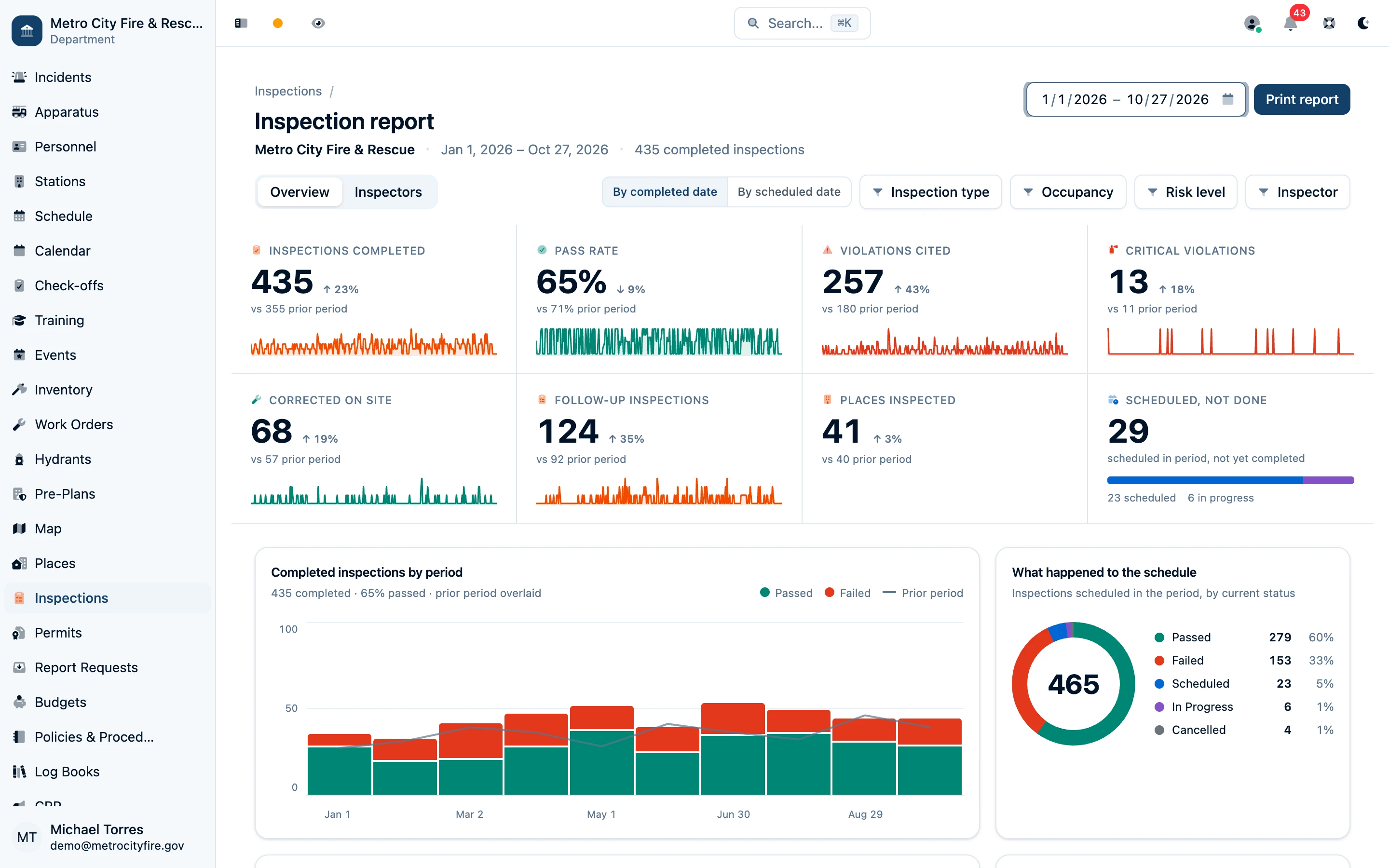
Task: Click the help lifebuoy icon
Action: coord(1329,23)
